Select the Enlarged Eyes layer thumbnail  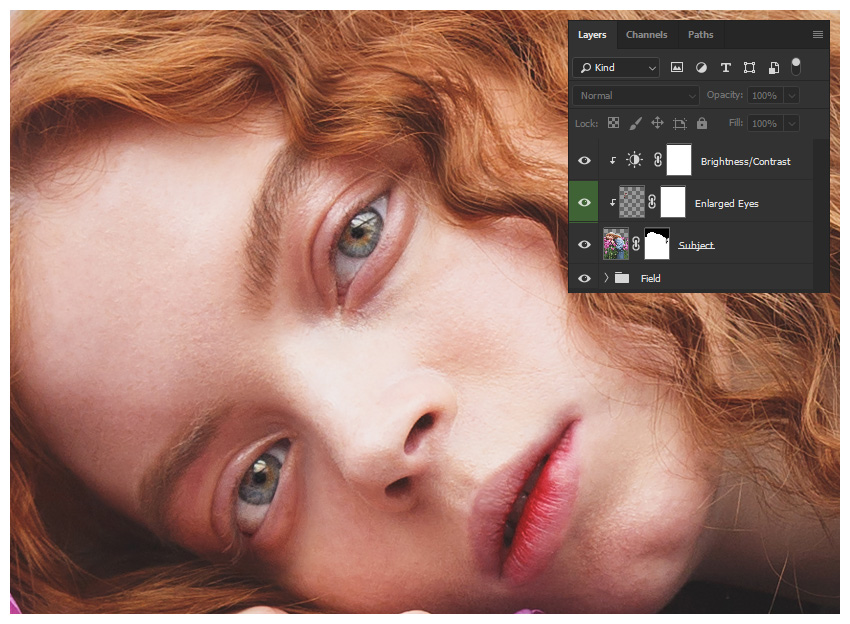pyautogui.click(x=632, y=202)
